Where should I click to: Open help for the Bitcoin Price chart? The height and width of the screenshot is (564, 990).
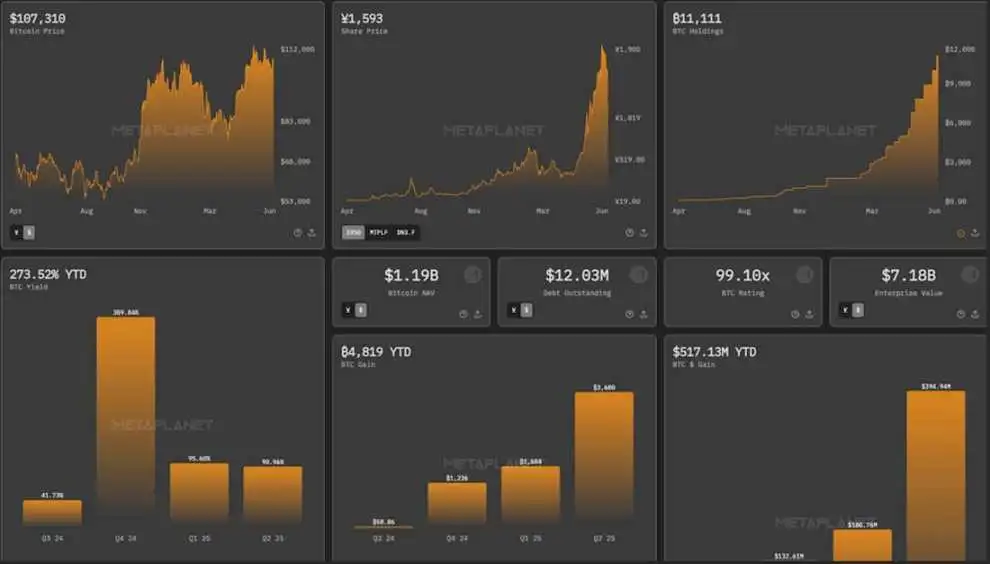(298, 232)
